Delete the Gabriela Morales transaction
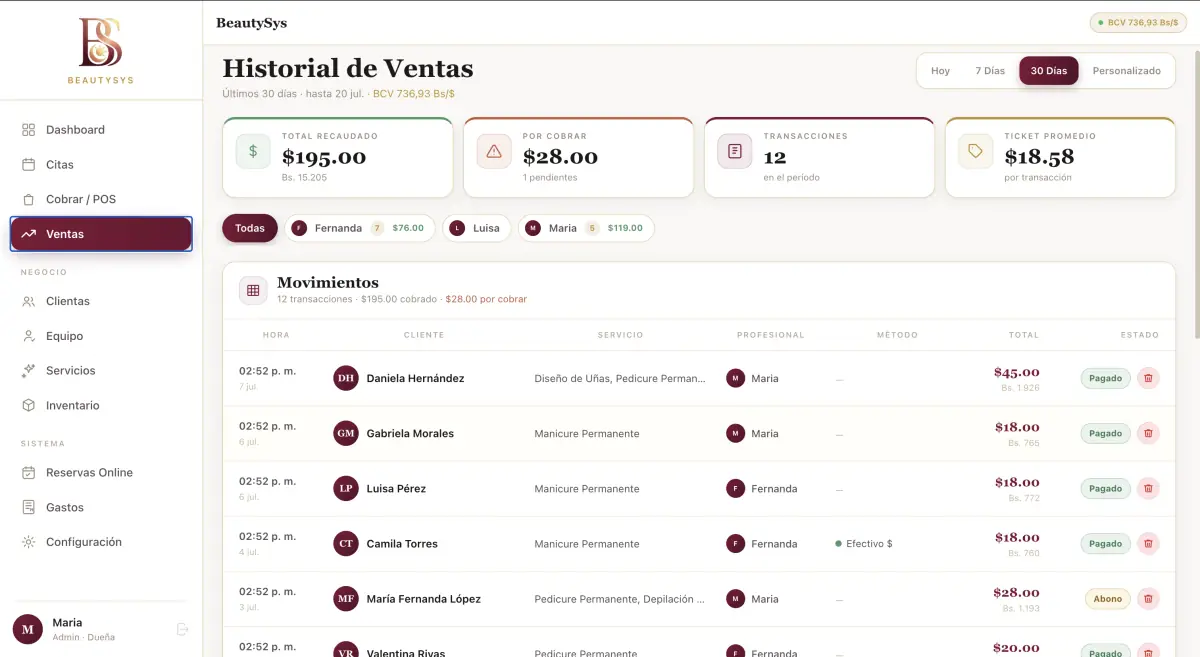 pyautogui.click(x=1148, y=433)
